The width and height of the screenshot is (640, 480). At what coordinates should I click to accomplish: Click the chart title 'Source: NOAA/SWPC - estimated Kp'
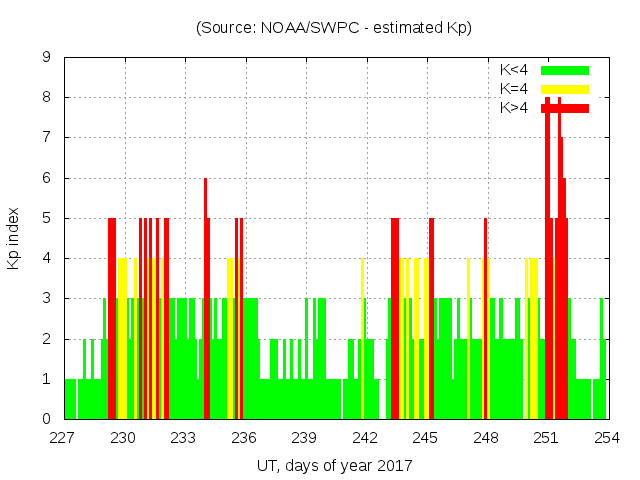point(333,28)
